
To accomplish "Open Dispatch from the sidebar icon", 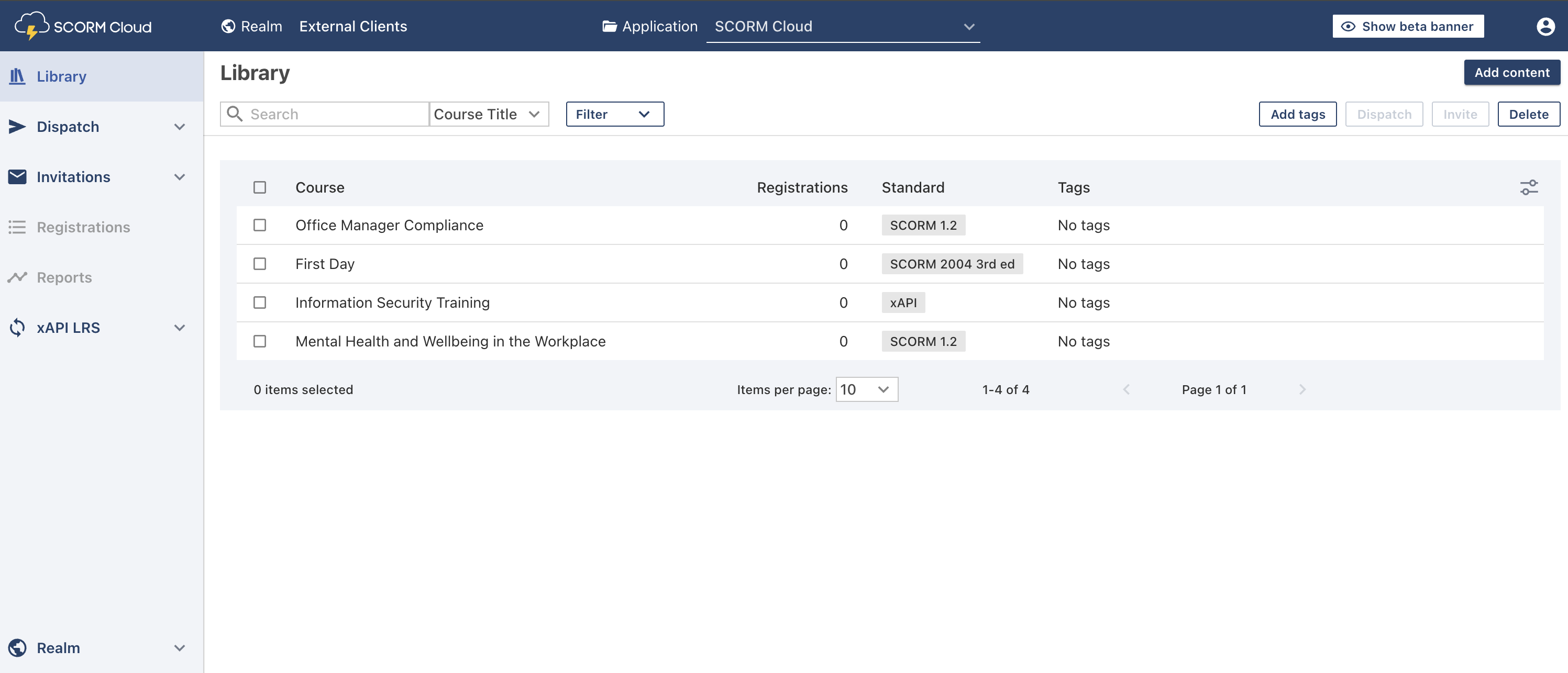I will coord(18,126).
